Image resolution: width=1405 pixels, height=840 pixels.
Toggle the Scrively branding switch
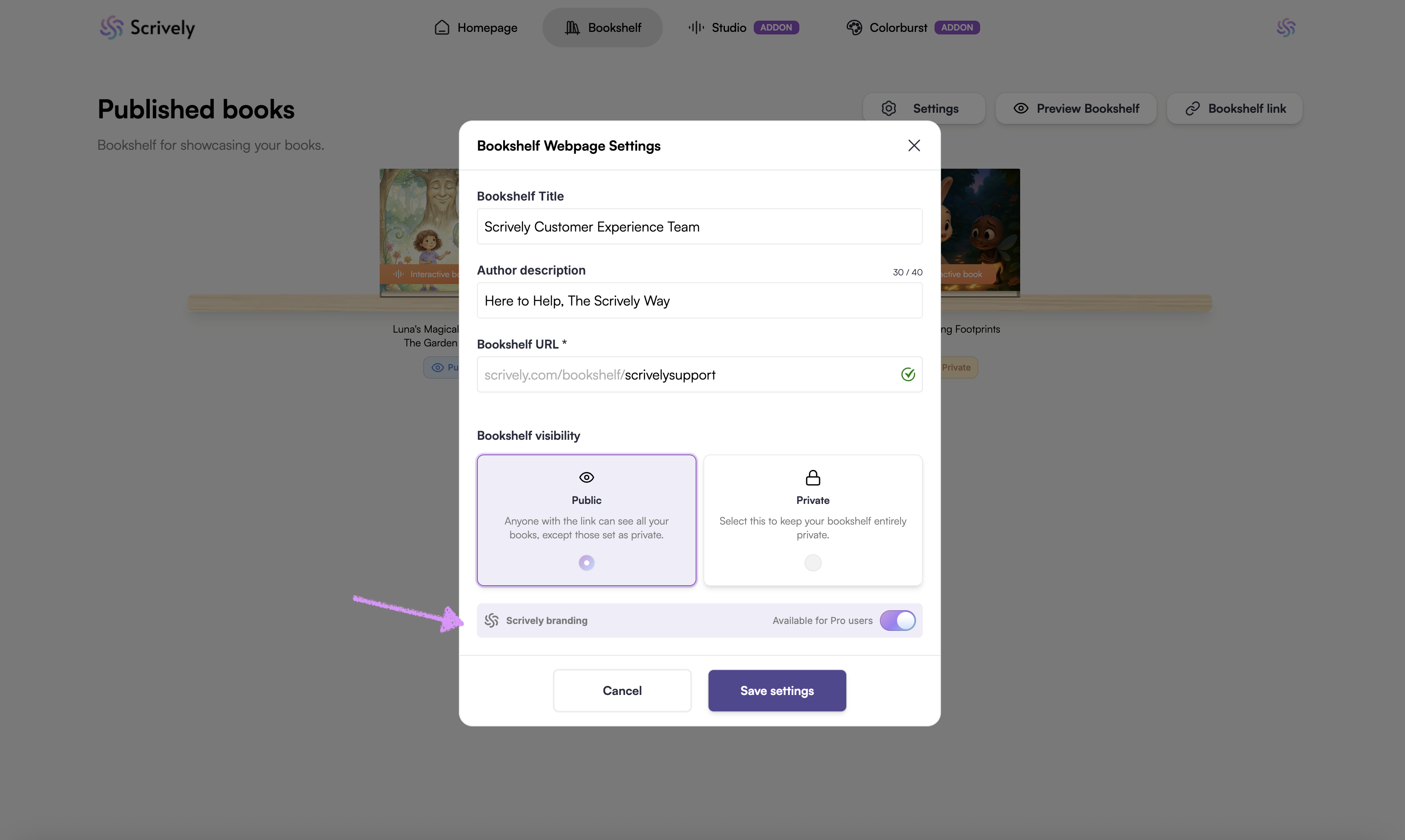[x=897, y=621]
